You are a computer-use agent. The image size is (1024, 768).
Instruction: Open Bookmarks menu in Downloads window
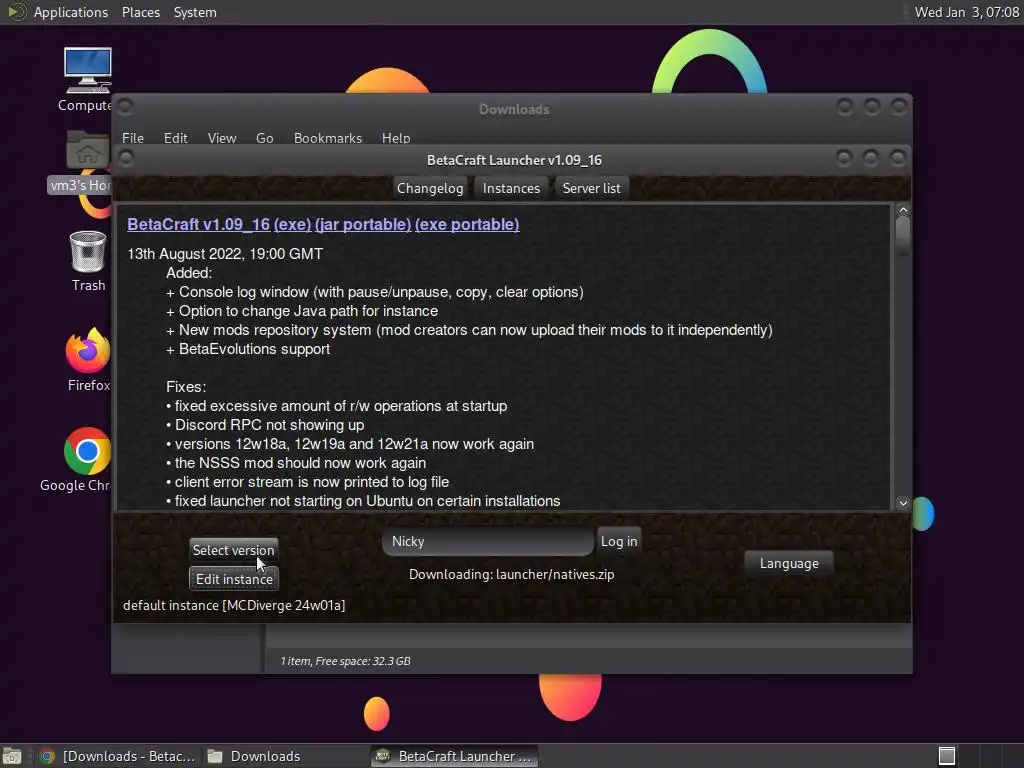point(328,138)
